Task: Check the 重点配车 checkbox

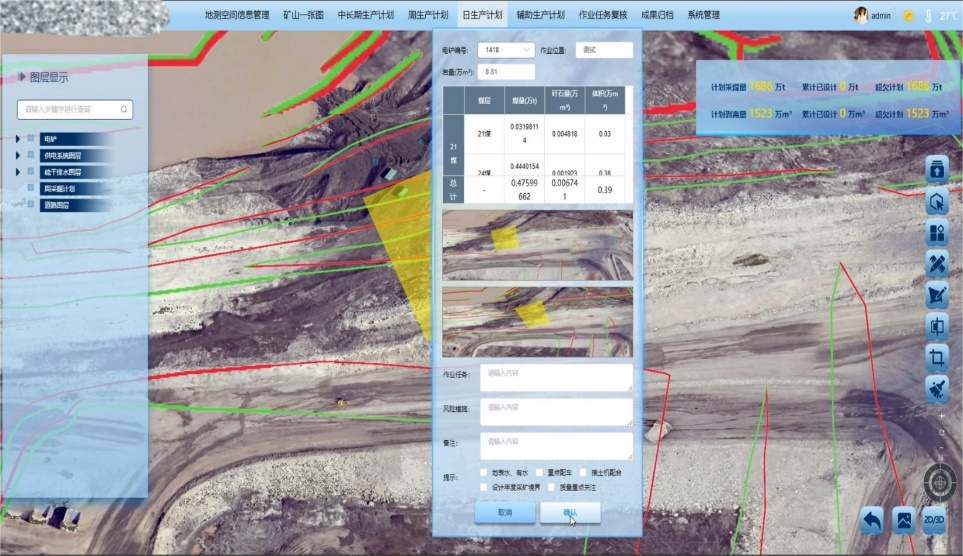Action: coord(538,472)
